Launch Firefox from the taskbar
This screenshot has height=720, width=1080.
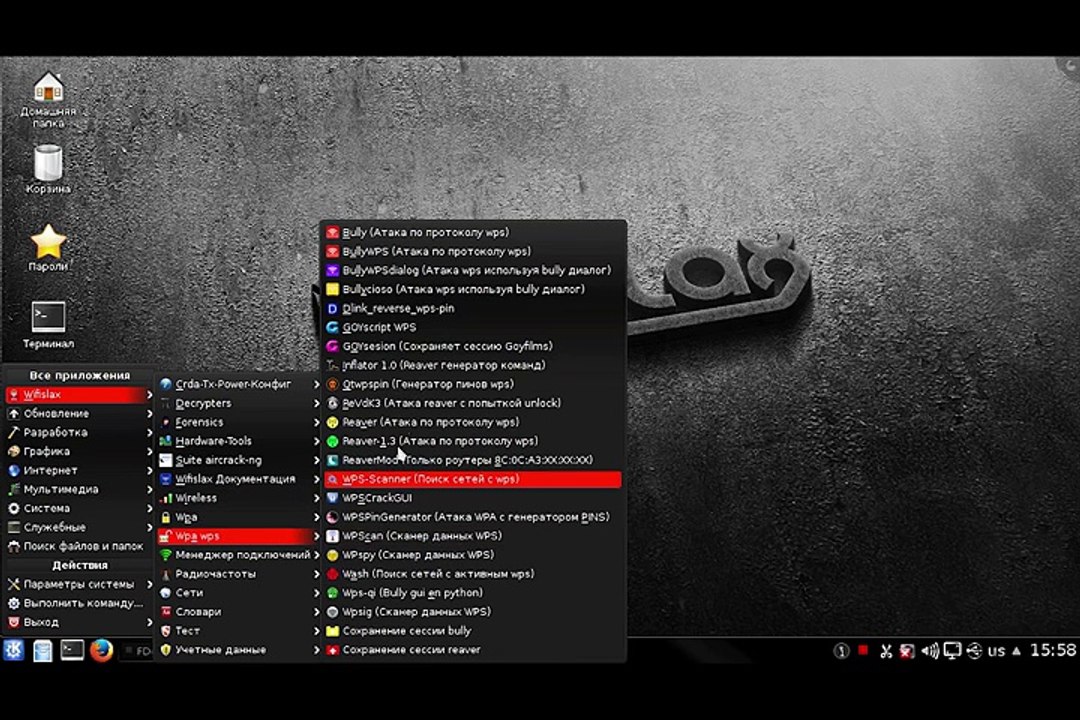[x=101, y=650]
